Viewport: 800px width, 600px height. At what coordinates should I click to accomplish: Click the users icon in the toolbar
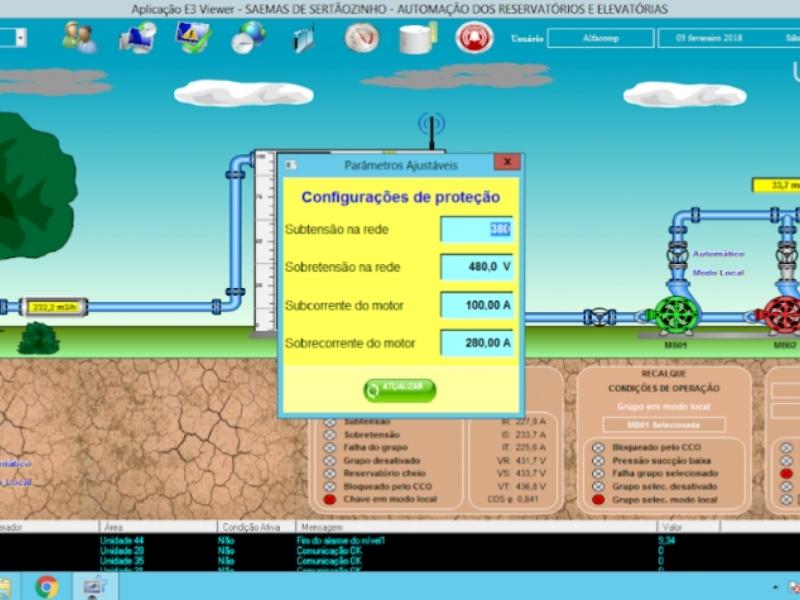[79, 37]
